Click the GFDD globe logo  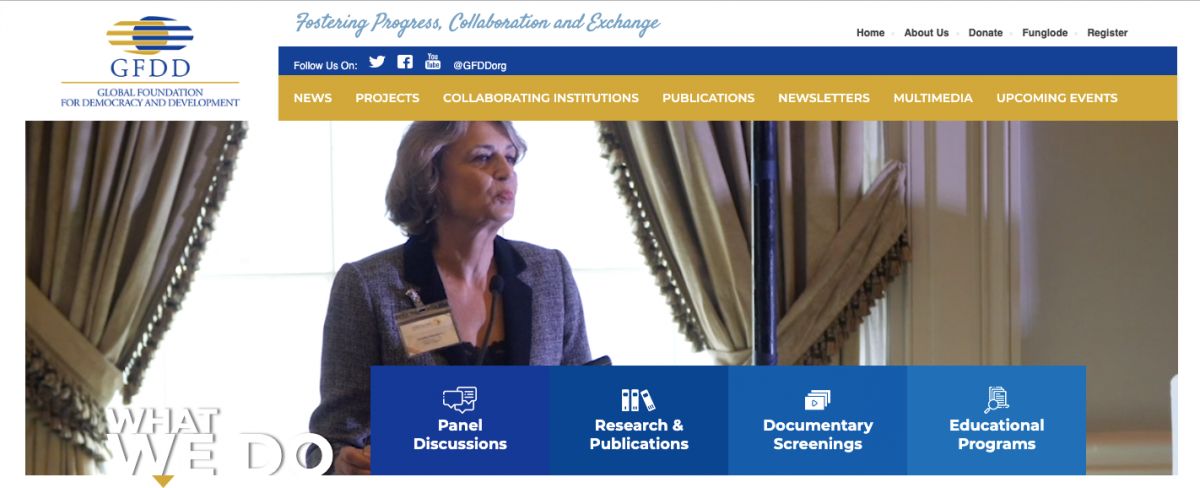click(150, 35)
